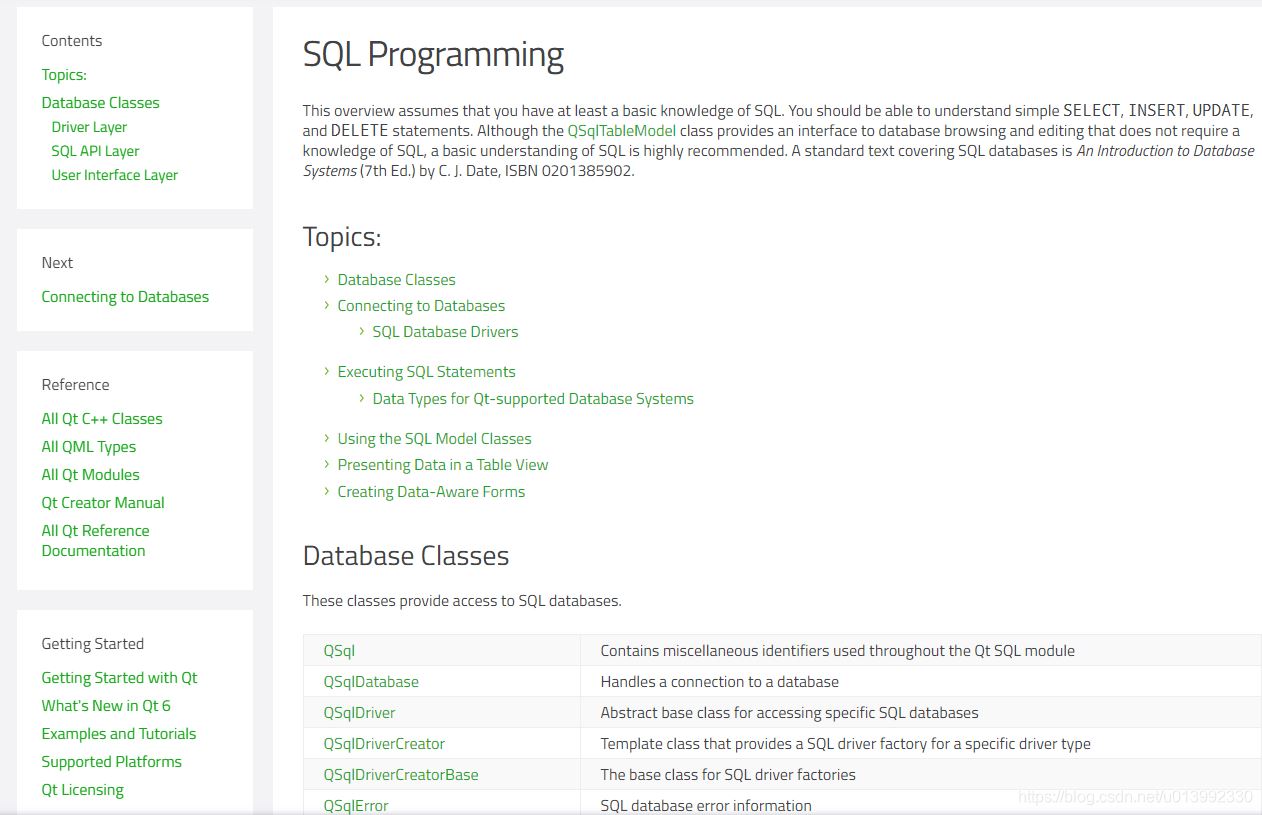Click chevron beside Creating Data-Aware Forms

pyautogui.click(x=327, y=491)
